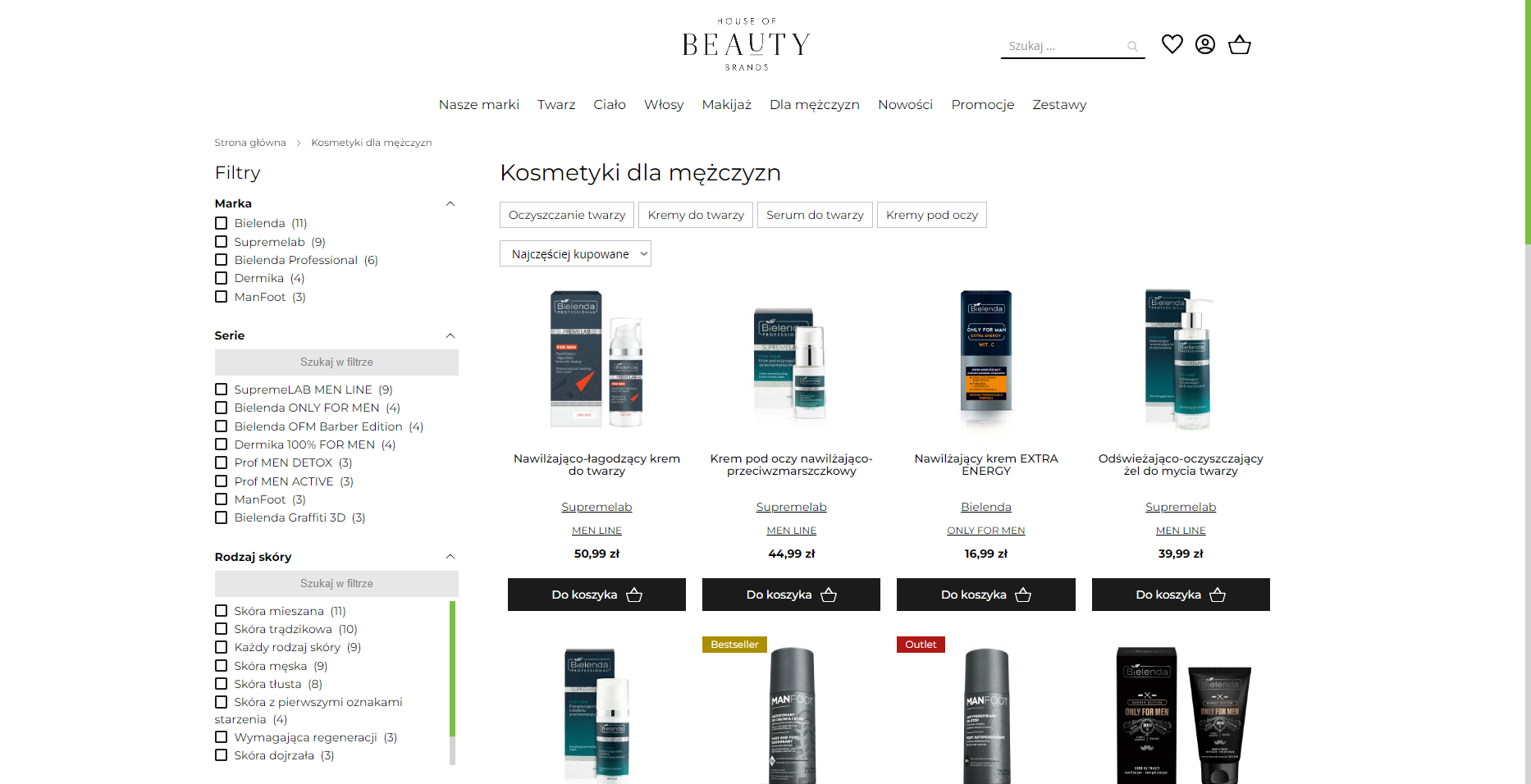
Task: Open ONLY FOR MEN series link
Action: point(986,531)
